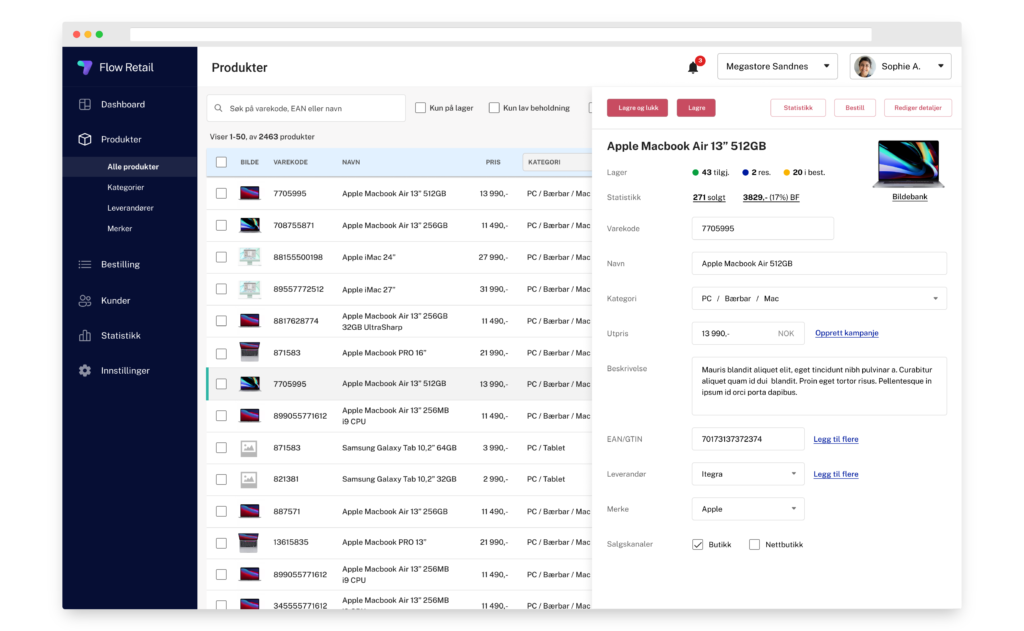Open the Kategori dropdown in detail panel
Image resolution: width=1024 pixels, height=631 pixels.
[819, 299]
